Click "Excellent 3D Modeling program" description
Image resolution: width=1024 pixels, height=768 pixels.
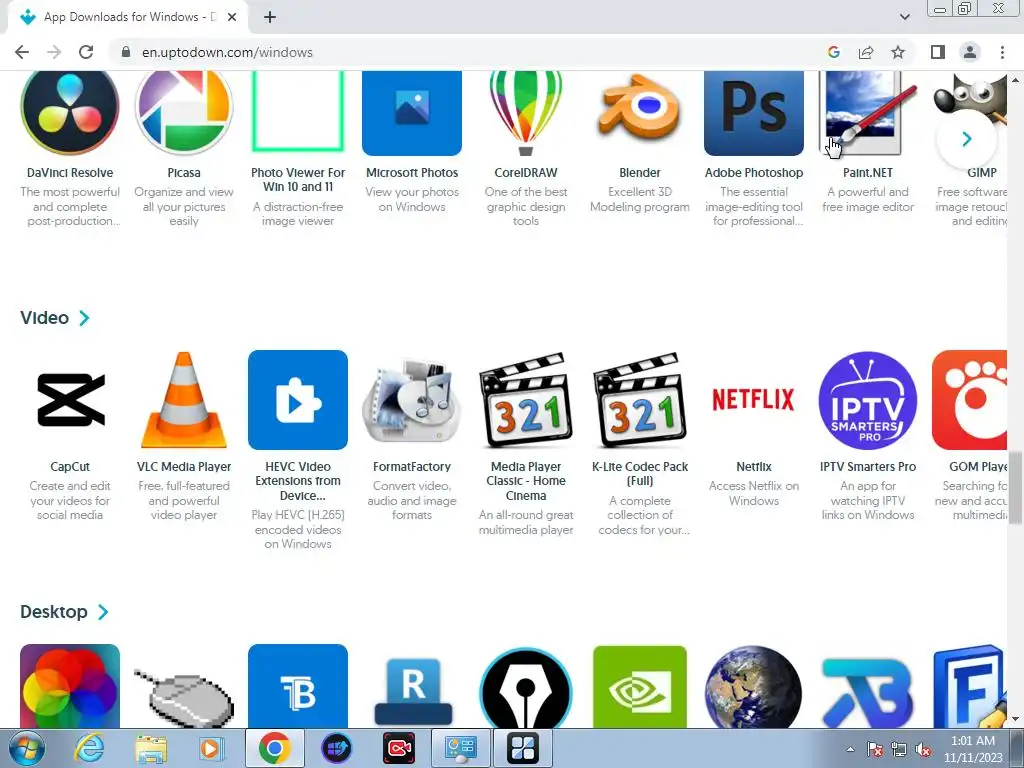(640, 199)
